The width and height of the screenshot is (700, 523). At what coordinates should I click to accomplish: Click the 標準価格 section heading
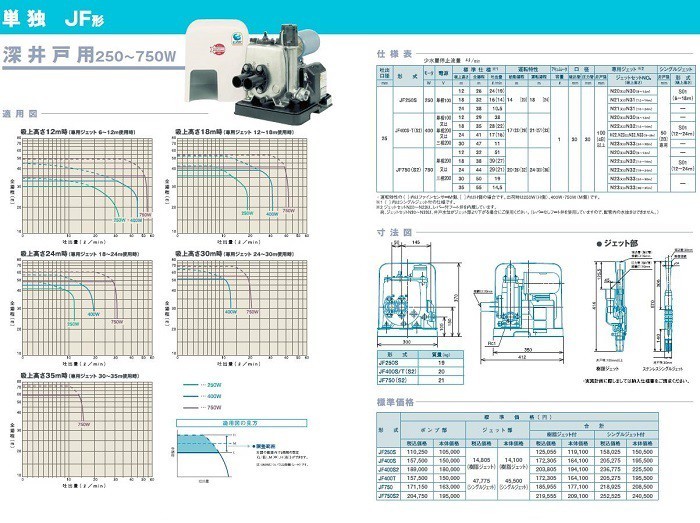391,402
